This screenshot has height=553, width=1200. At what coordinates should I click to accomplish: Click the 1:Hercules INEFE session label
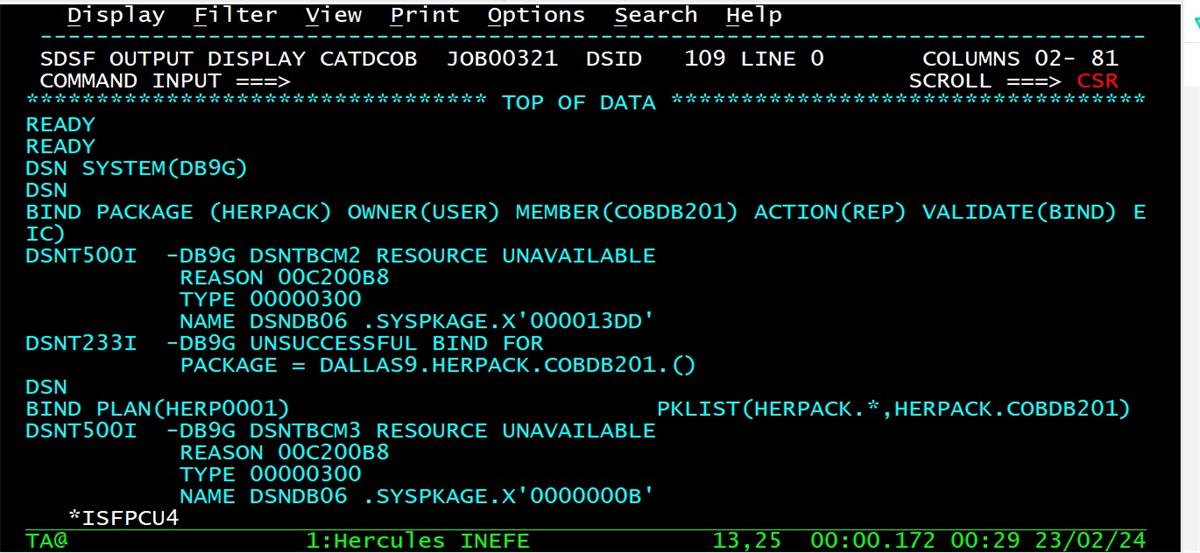click(x=417, y=541)
